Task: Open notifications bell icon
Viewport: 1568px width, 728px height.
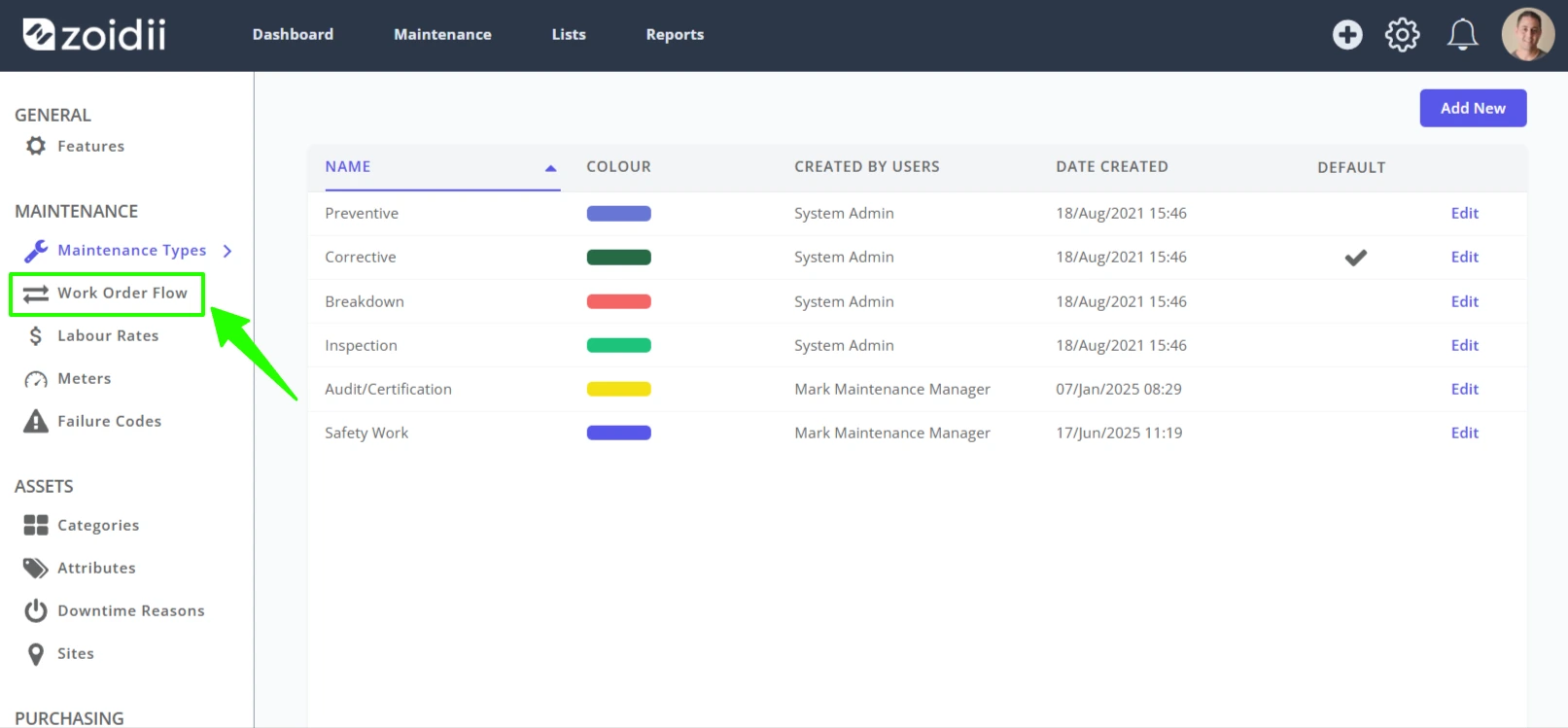Action: pos(1462,35)
